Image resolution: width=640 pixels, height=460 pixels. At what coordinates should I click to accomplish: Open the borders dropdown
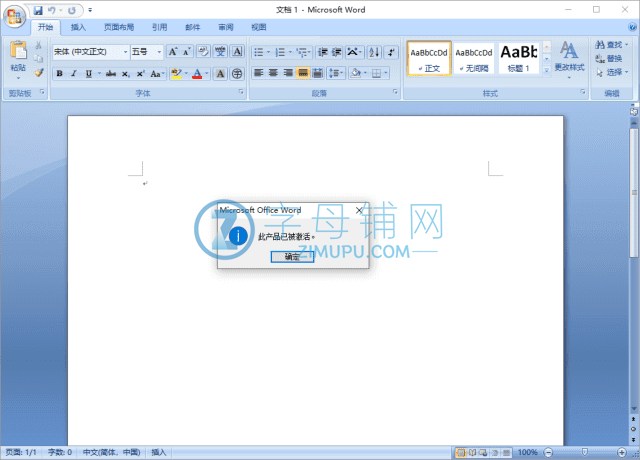pyautogui.click(x=380, y=73)
